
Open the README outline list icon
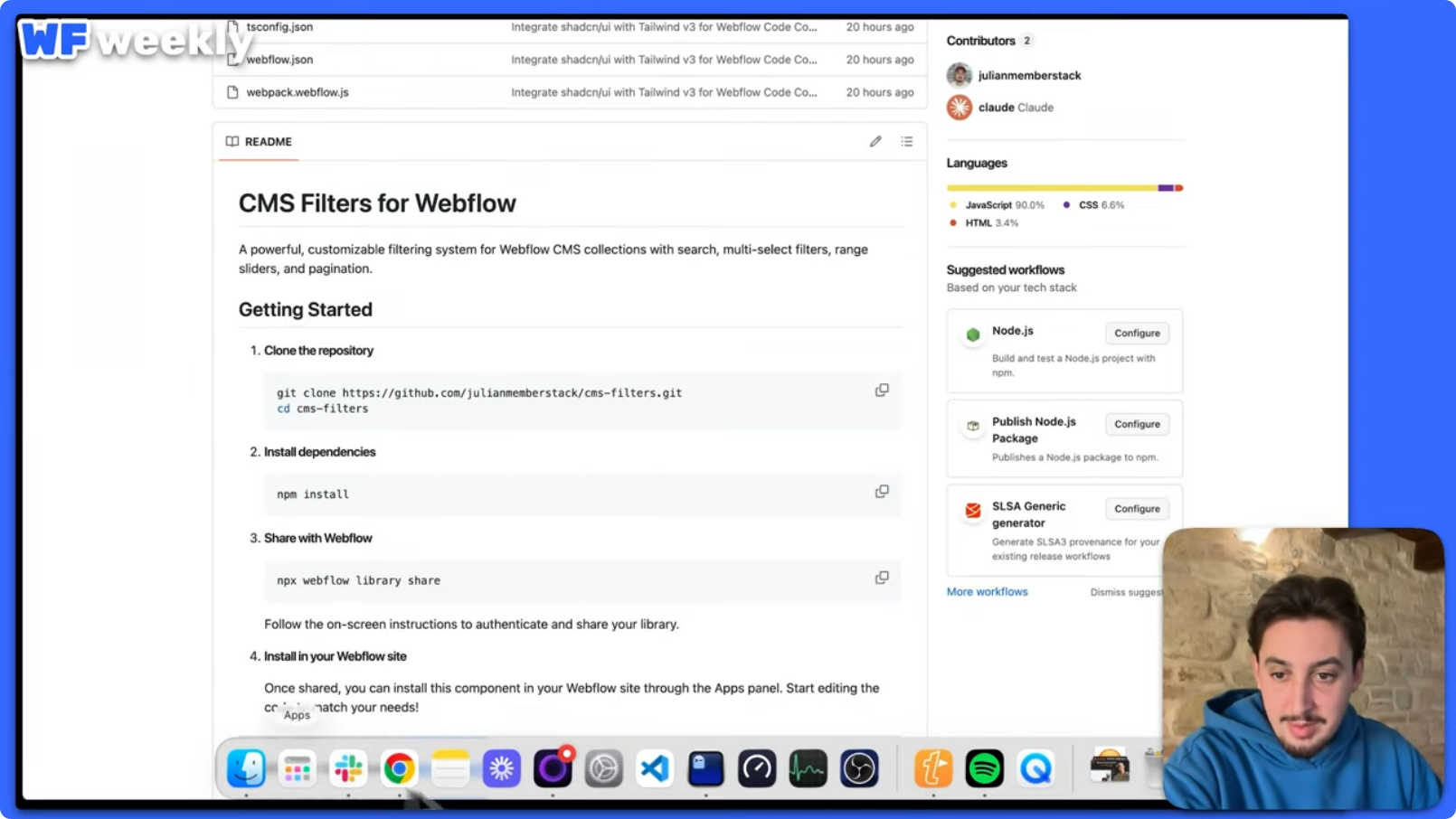[x=906, y=141]
